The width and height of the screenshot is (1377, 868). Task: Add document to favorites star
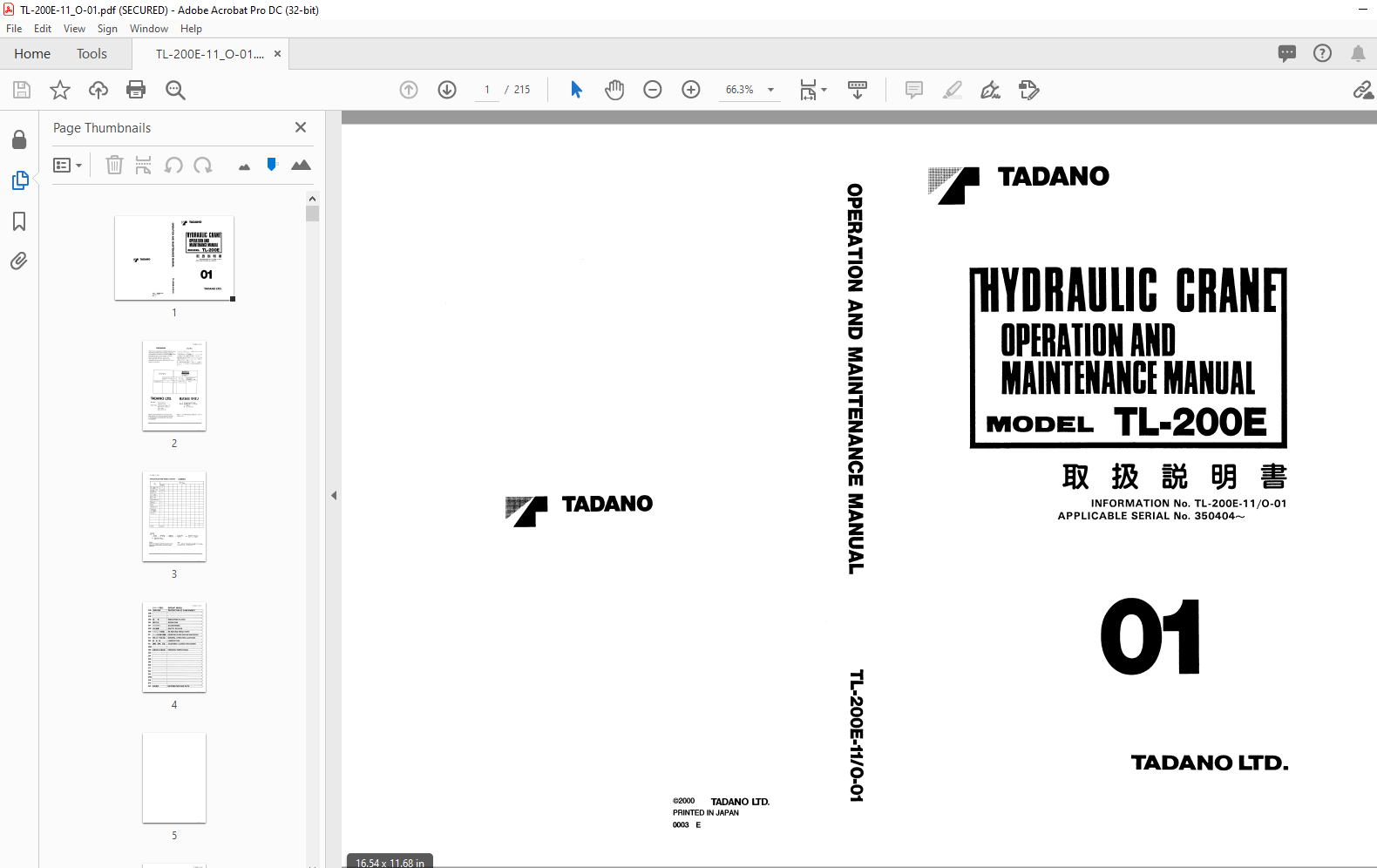tap(60, 90)
